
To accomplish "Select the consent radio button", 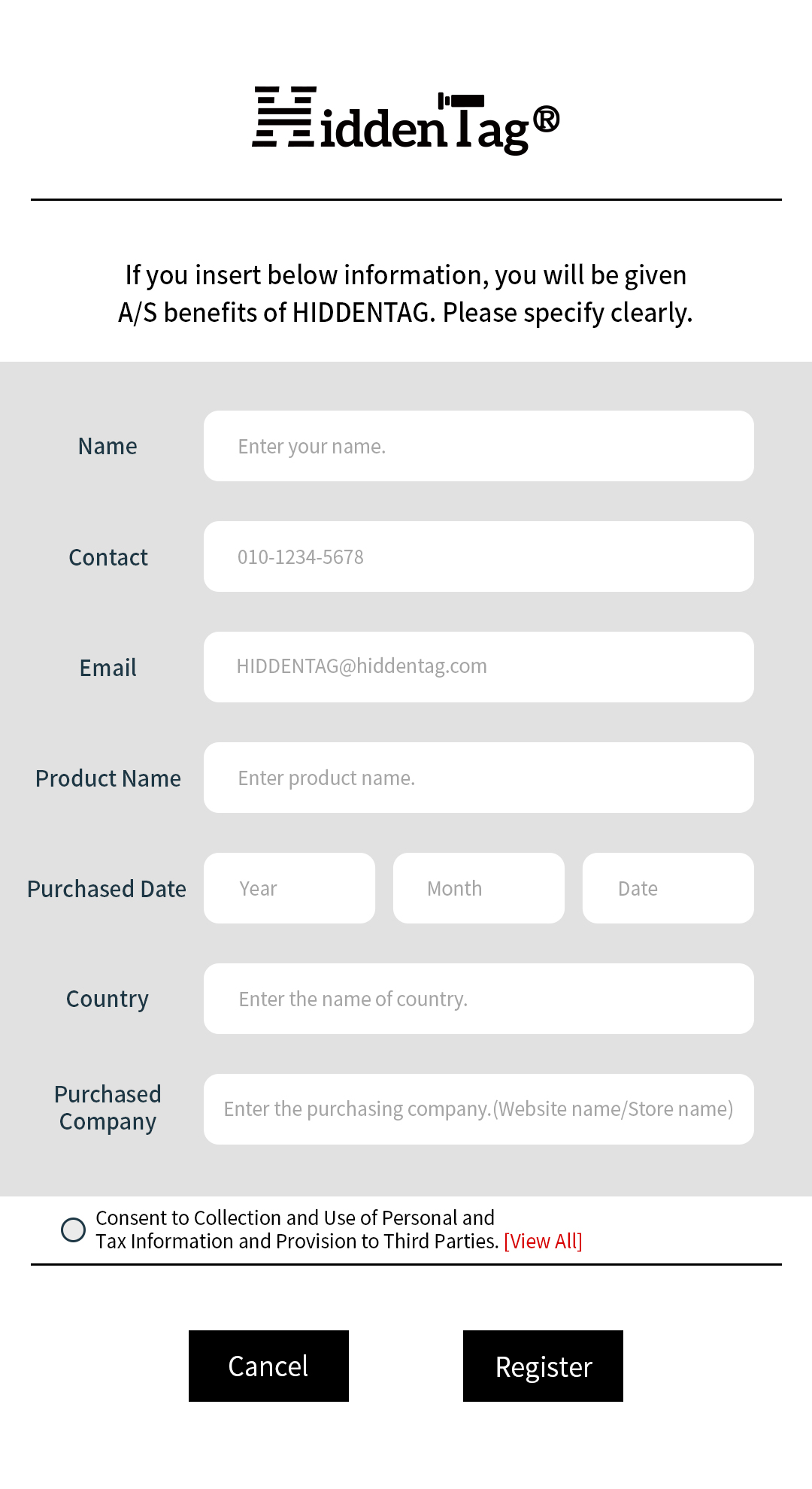I will click(73, 1230).
